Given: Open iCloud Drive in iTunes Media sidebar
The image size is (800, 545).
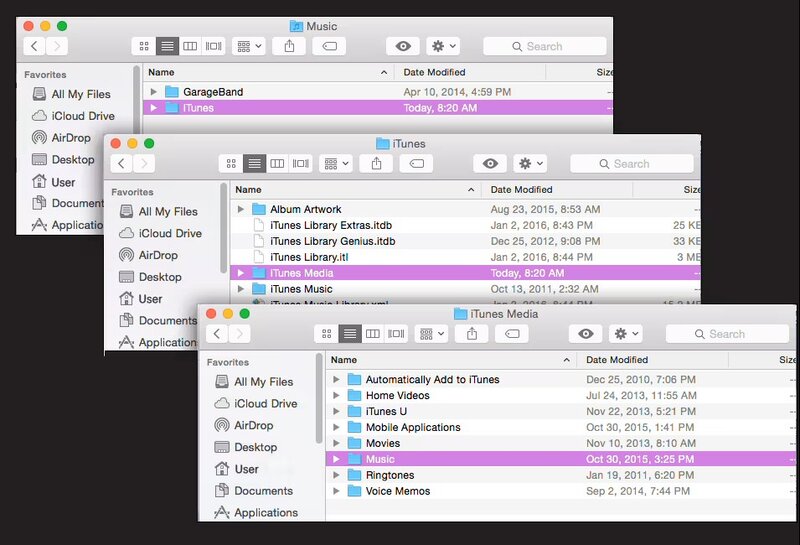Looking at the screenshot, I should coord(256,404).
